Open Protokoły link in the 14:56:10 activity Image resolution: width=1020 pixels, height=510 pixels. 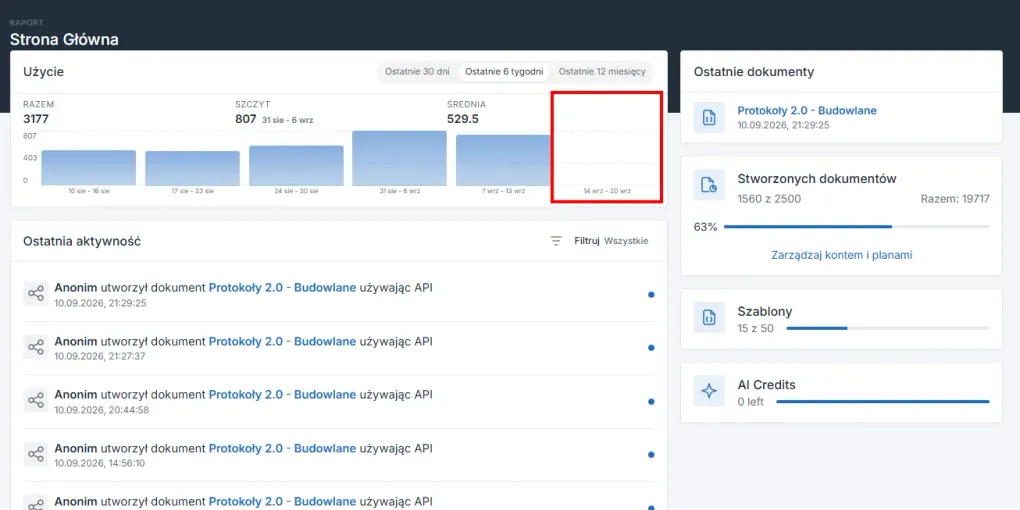[x=282, y=448]
